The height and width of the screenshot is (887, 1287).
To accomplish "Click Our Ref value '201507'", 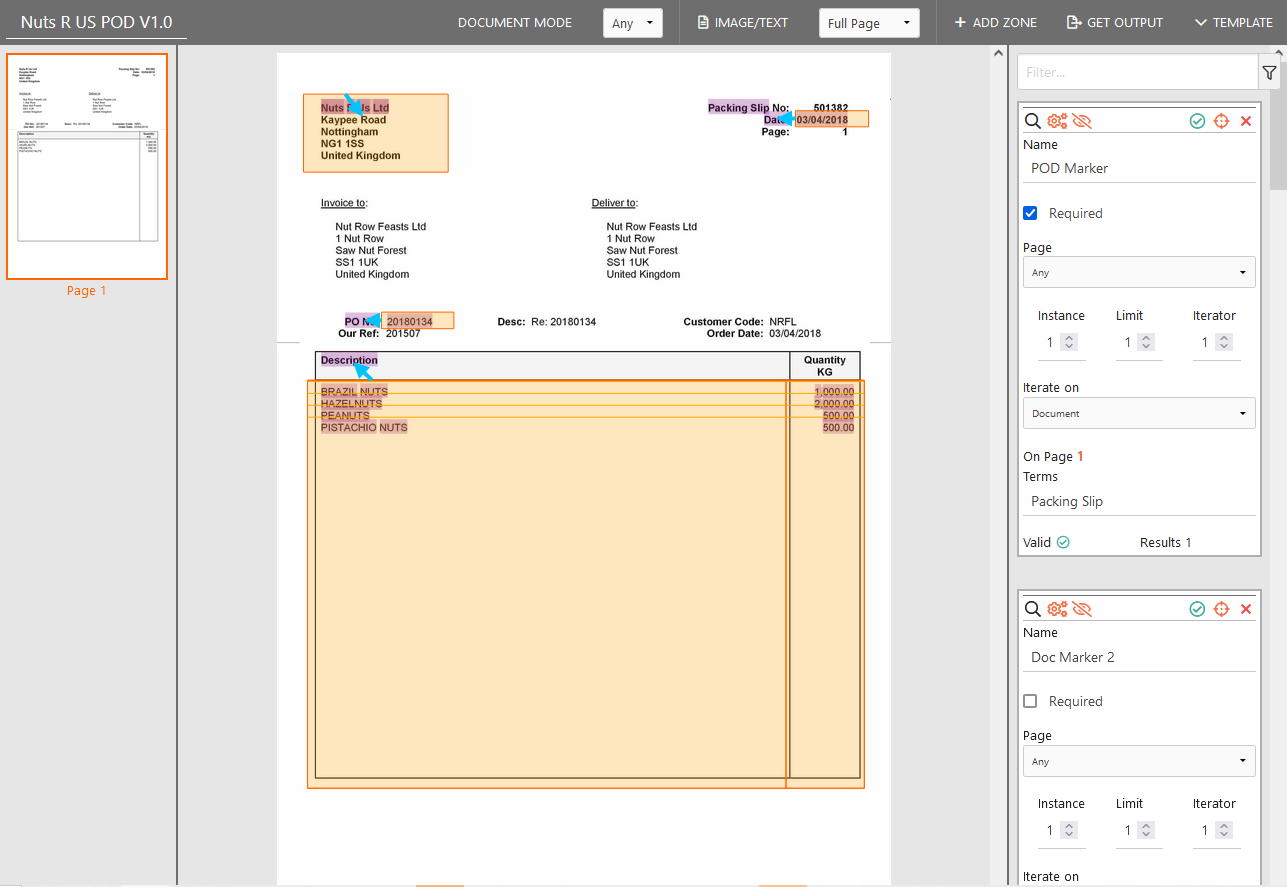I will click(403, 334).
